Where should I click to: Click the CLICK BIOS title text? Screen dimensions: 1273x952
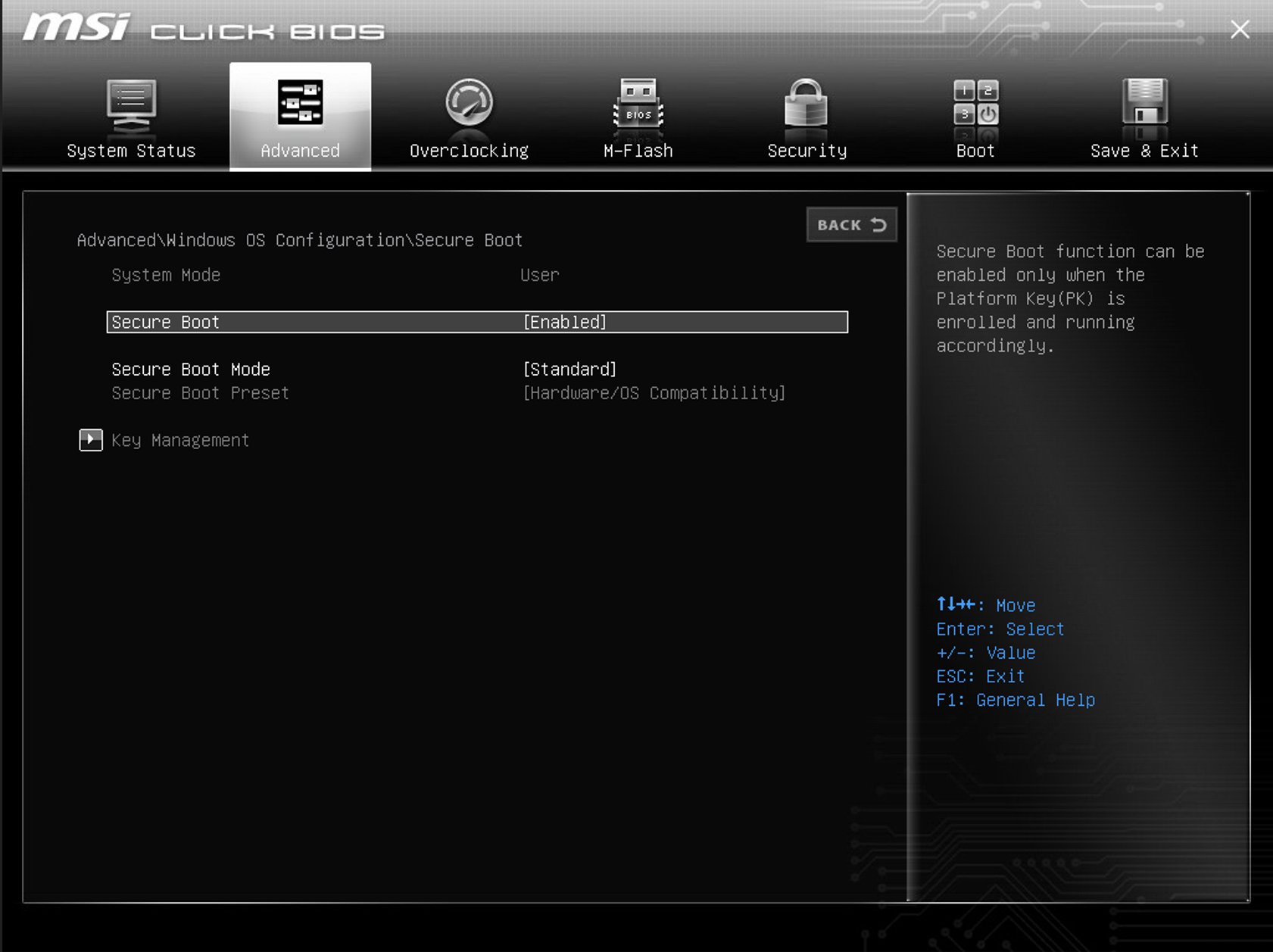click(x=267, y=32)
